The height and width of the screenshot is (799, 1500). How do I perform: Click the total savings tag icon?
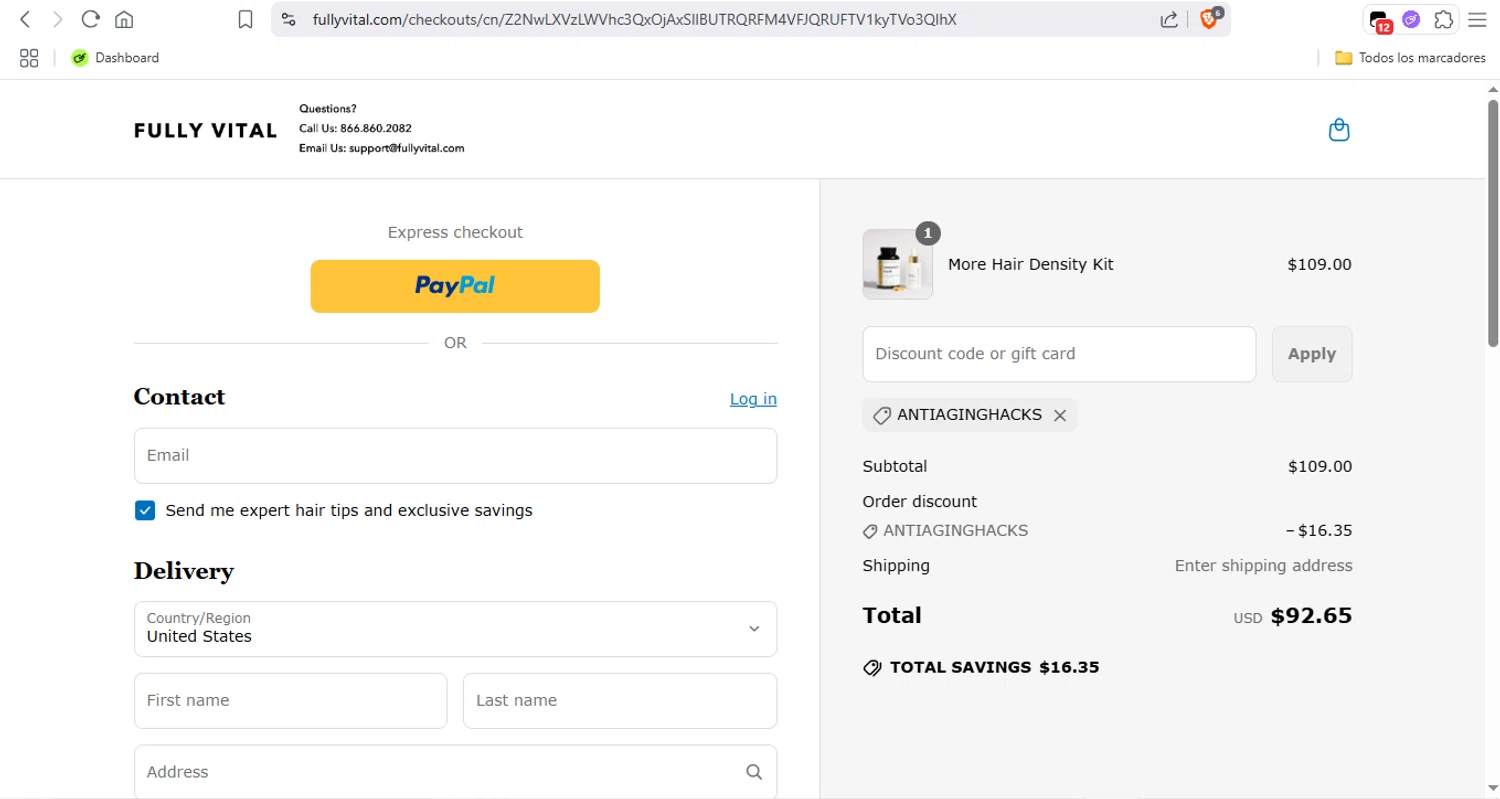point(872,668)
